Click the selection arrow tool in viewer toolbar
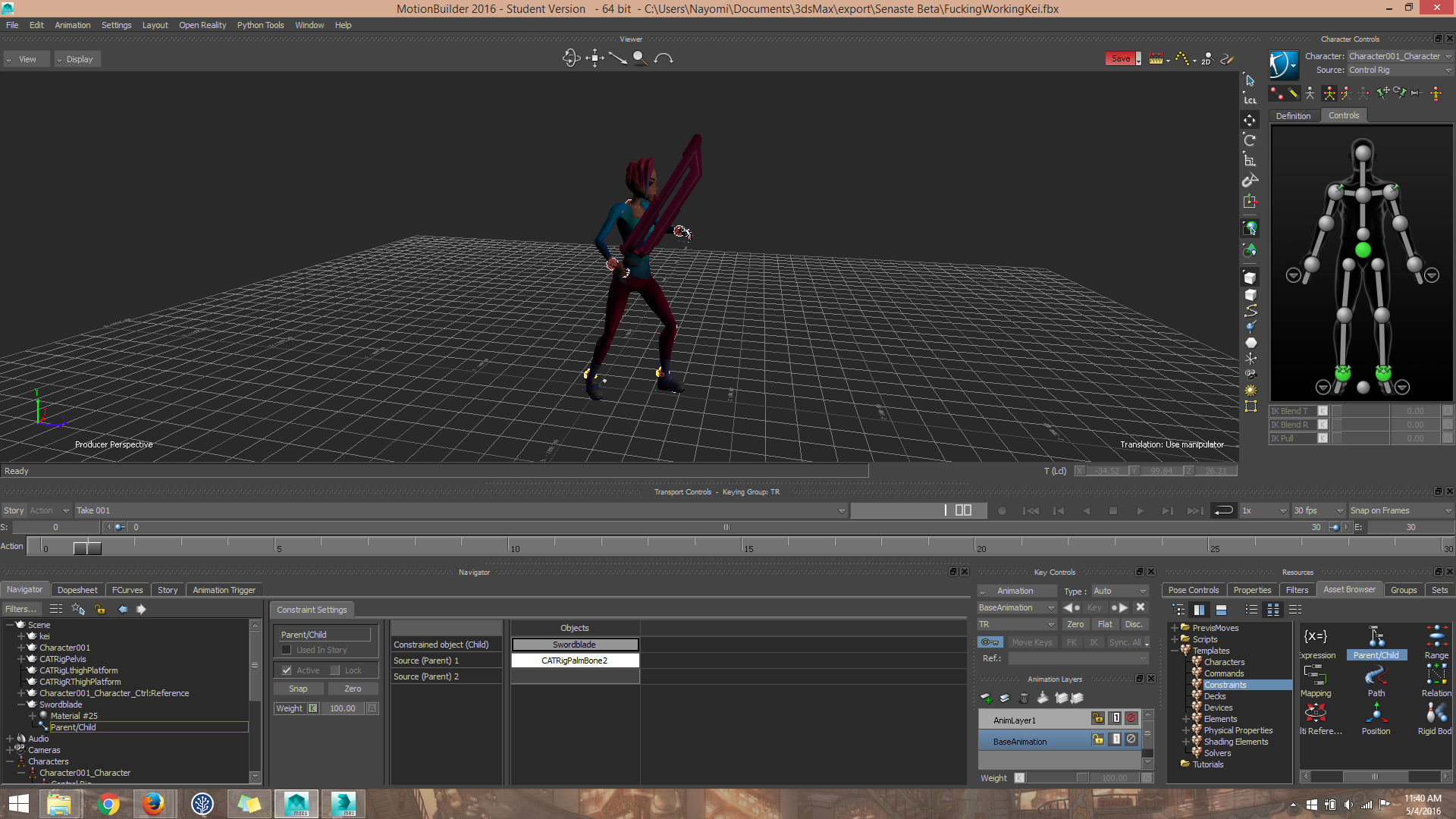The width and height of the screenshot is (1456, 819). click(1250, 80)
